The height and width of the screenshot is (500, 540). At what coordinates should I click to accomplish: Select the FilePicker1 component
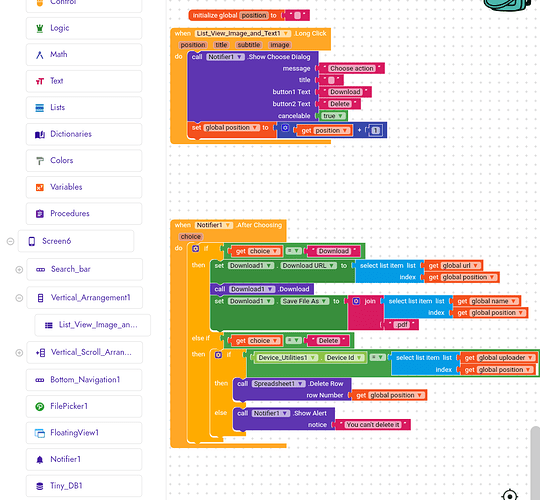84,406
